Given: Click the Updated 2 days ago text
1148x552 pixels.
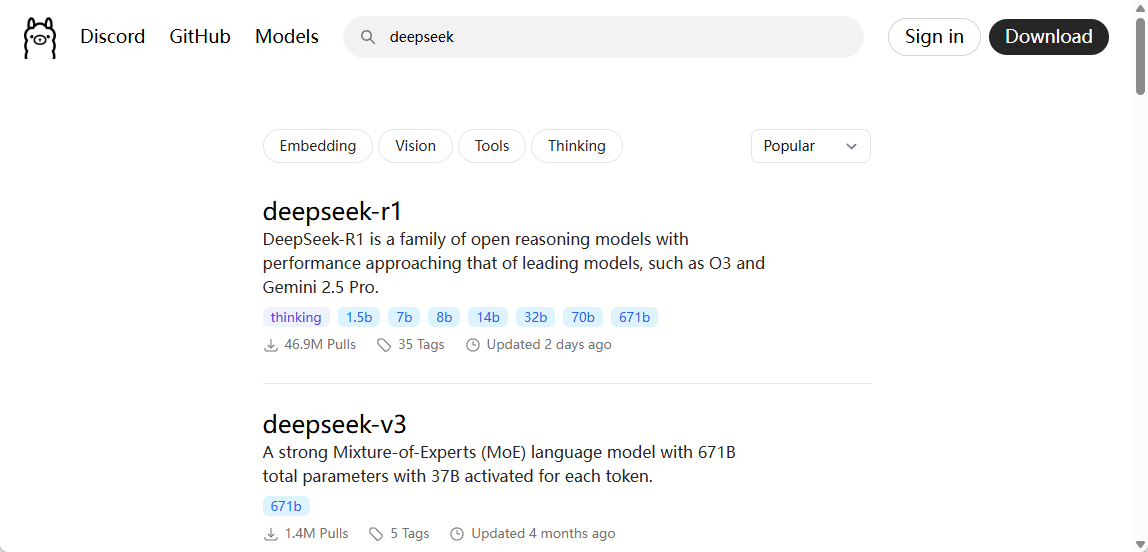Looking at the screenshot, I should (549, 344).
